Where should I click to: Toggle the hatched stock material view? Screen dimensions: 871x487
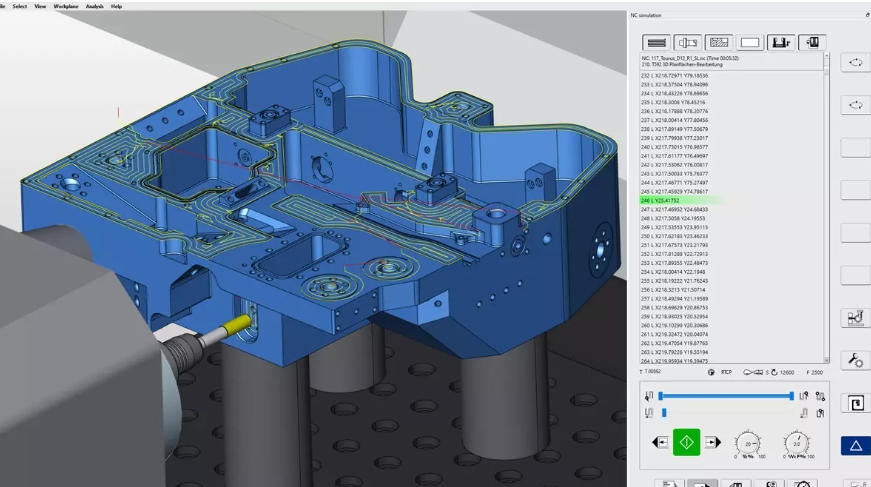click(x=718, y=43)
